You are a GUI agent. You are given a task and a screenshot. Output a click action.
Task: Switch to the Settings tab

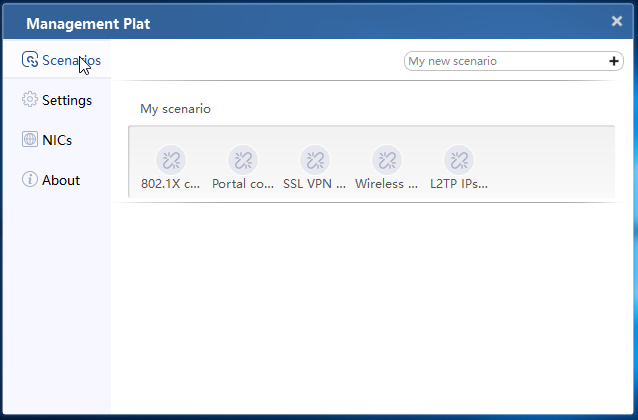[57, 100]
